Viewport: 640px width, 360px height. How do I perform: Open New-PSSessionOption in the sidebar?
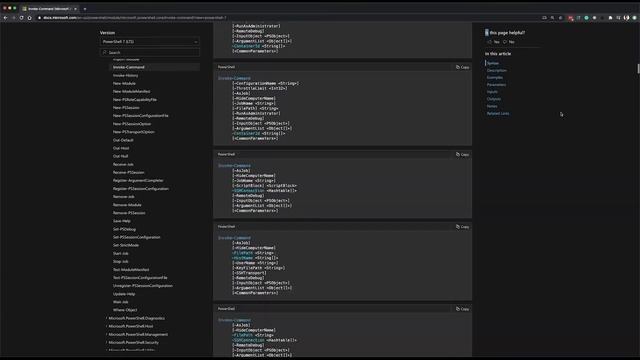click(x=132, y=124)
